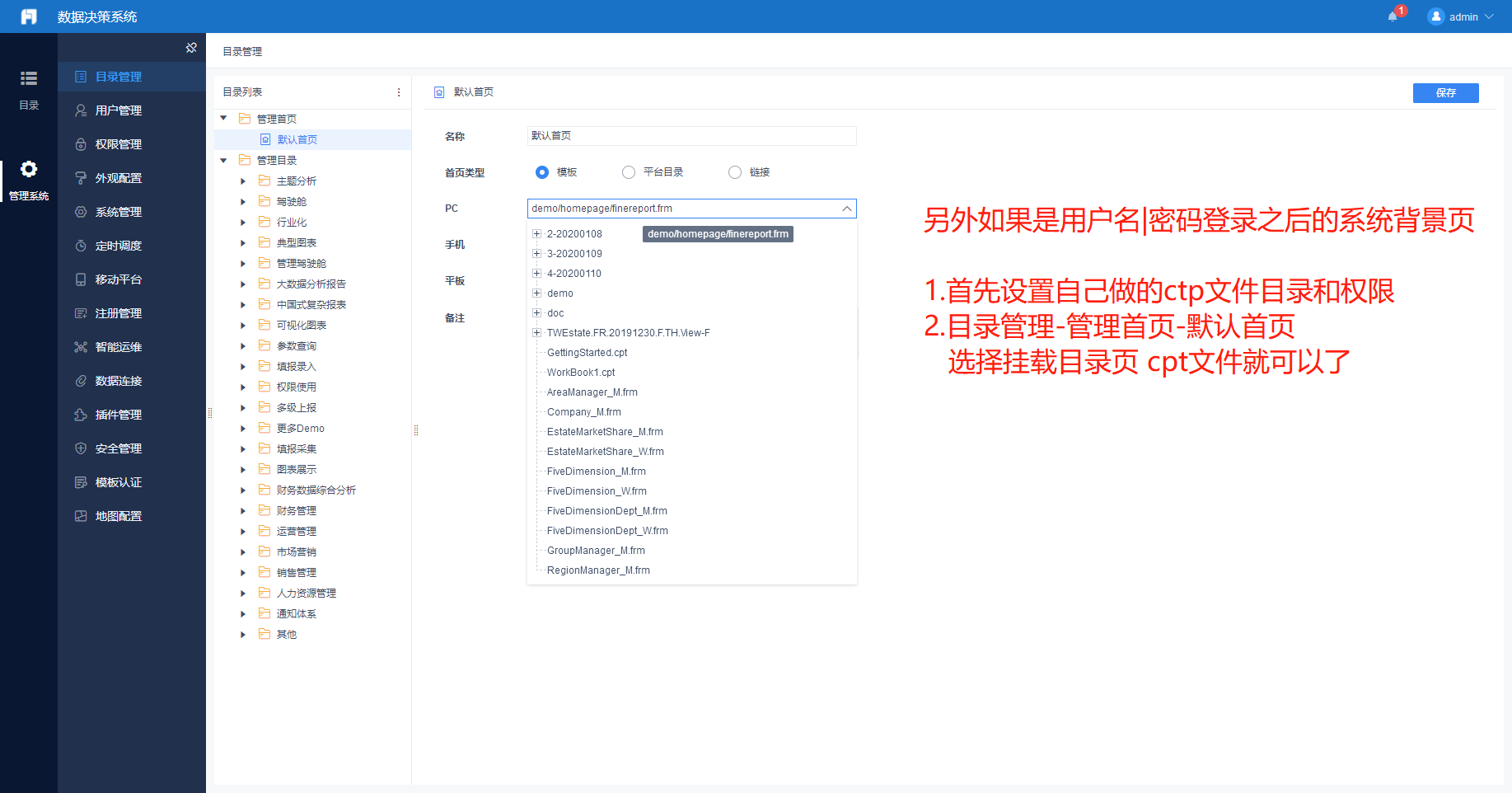Choose RegionManager_M.frm from the list

pos(598,570)
